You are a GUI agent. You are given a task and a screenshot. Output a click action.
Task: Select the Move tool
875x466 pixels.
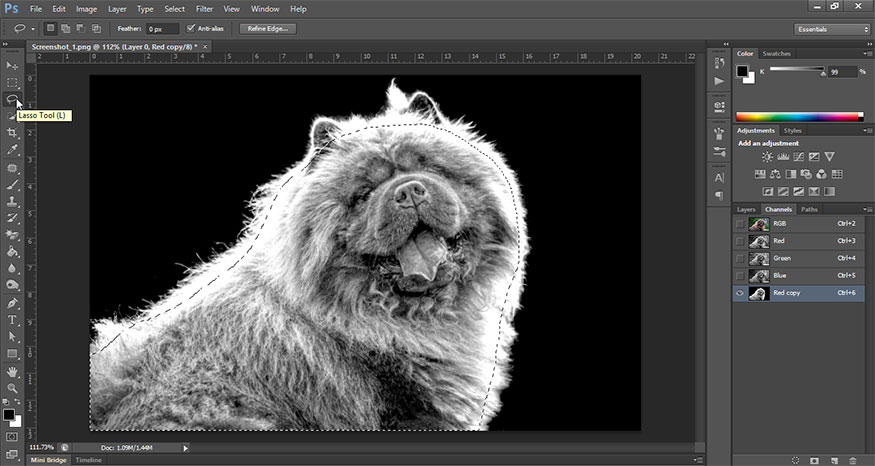[12, 65]
